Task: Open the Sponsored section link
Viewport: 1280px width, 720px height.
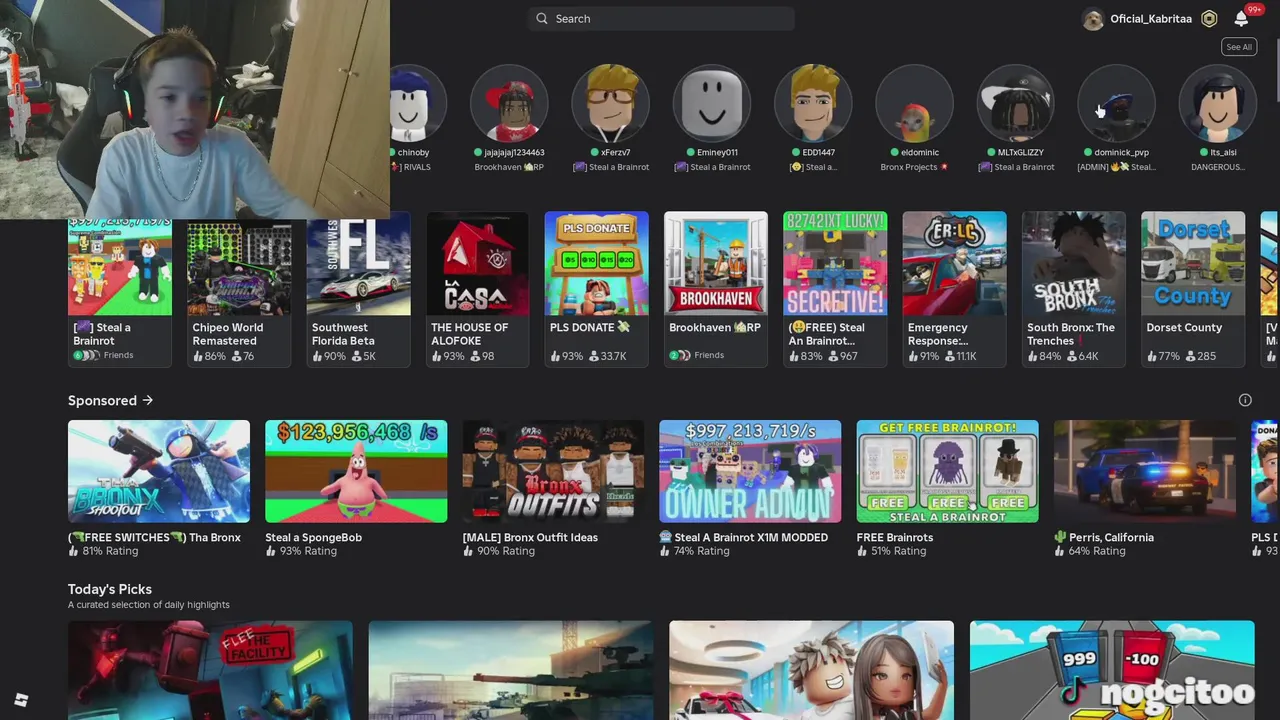Action: pos(110,401)
